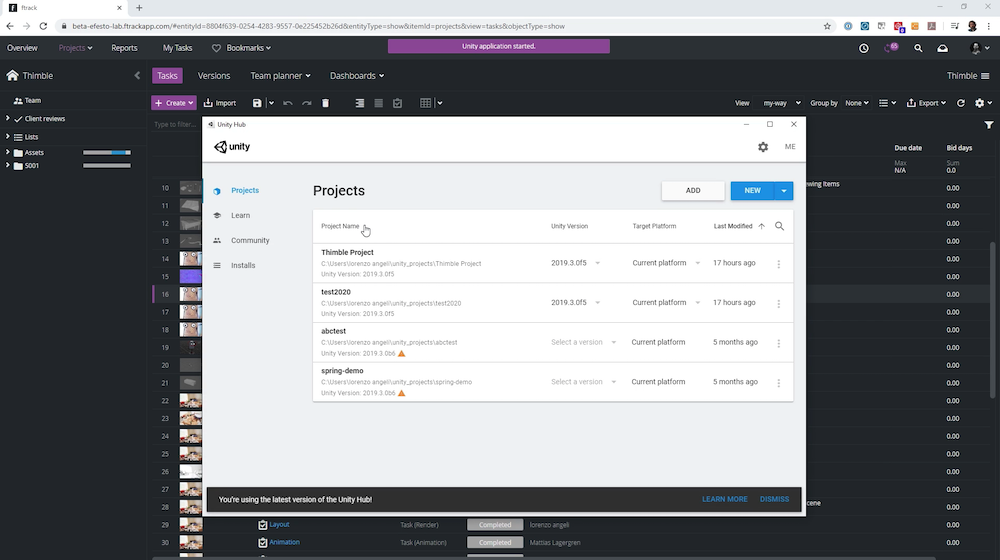The height and width of the screenshot is (560, 1000).
Task: Click the NEW project button
Action: 753,191
